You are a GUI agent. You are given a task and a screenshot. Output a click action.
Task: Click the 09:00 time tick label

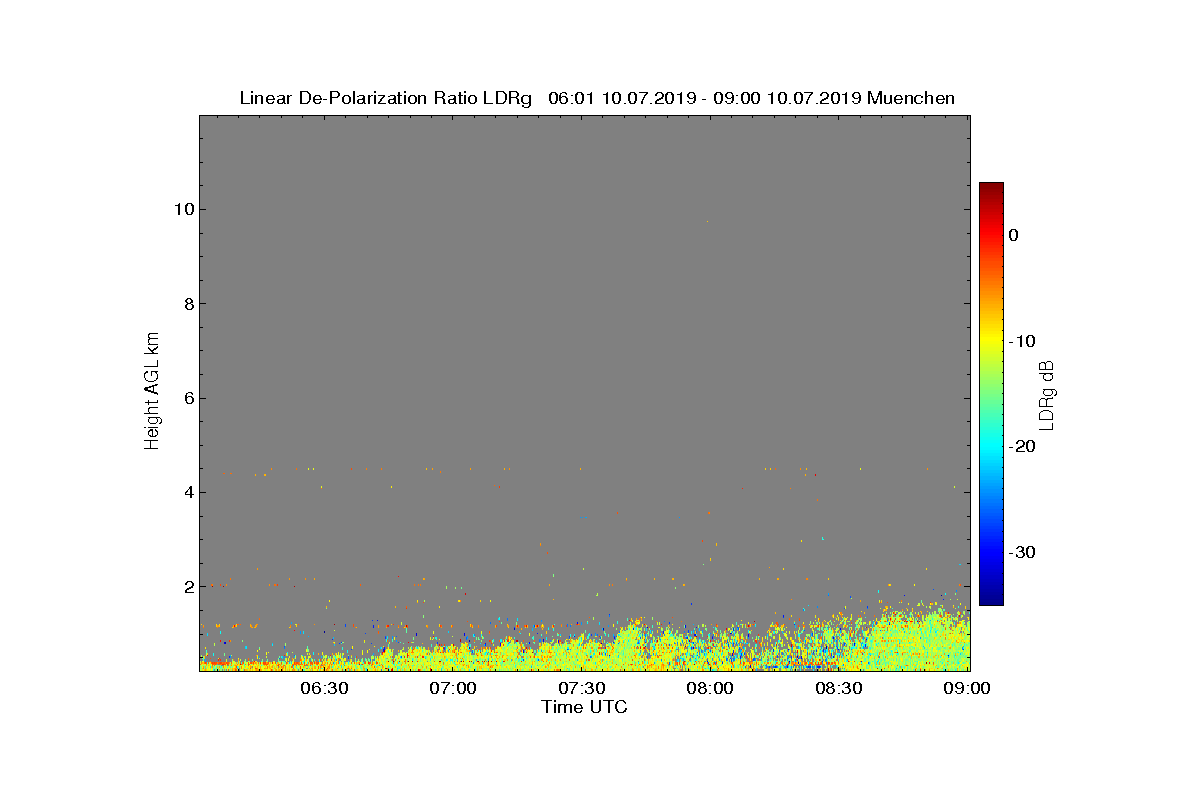tap(968, 689)
